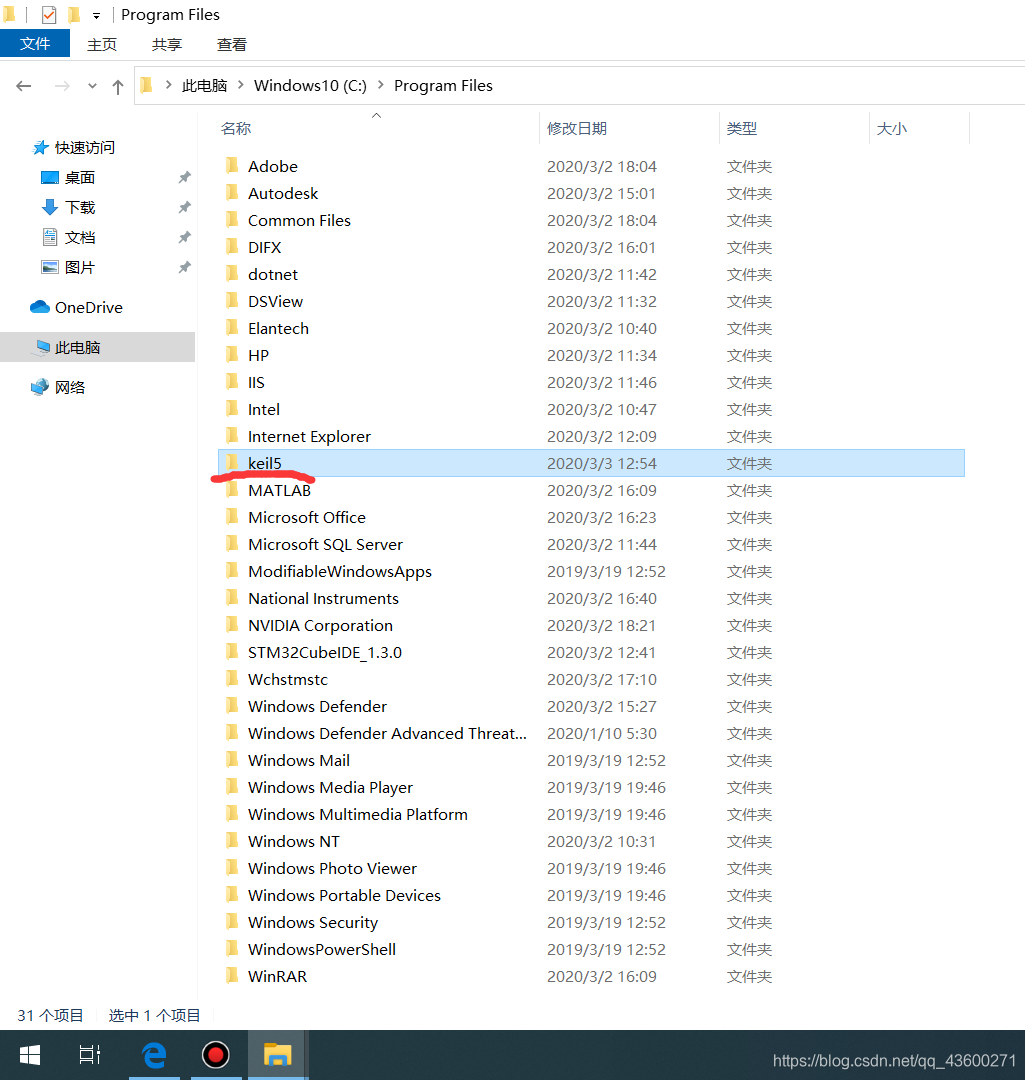The height and width of the screenshot is (1080, 1025).
Task: Select the Autodesk folder icon
Action: [232, 193]
